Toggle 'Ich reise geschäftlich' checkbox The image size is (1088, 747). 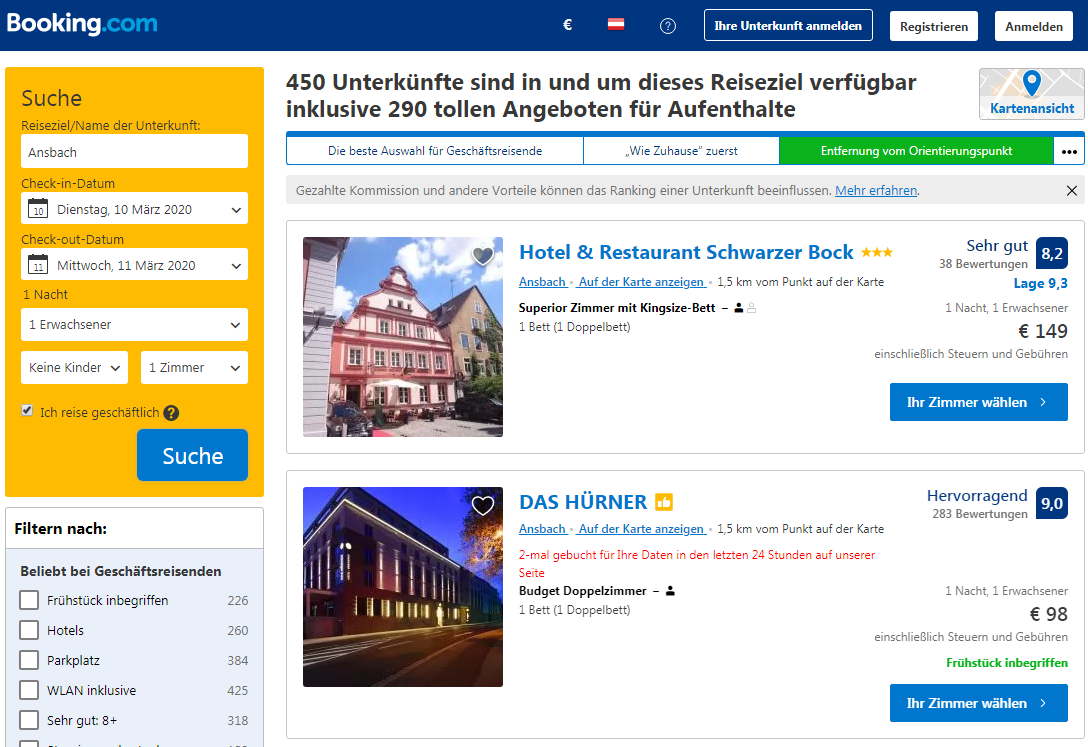pyautogui.click(x=27, y=410)
